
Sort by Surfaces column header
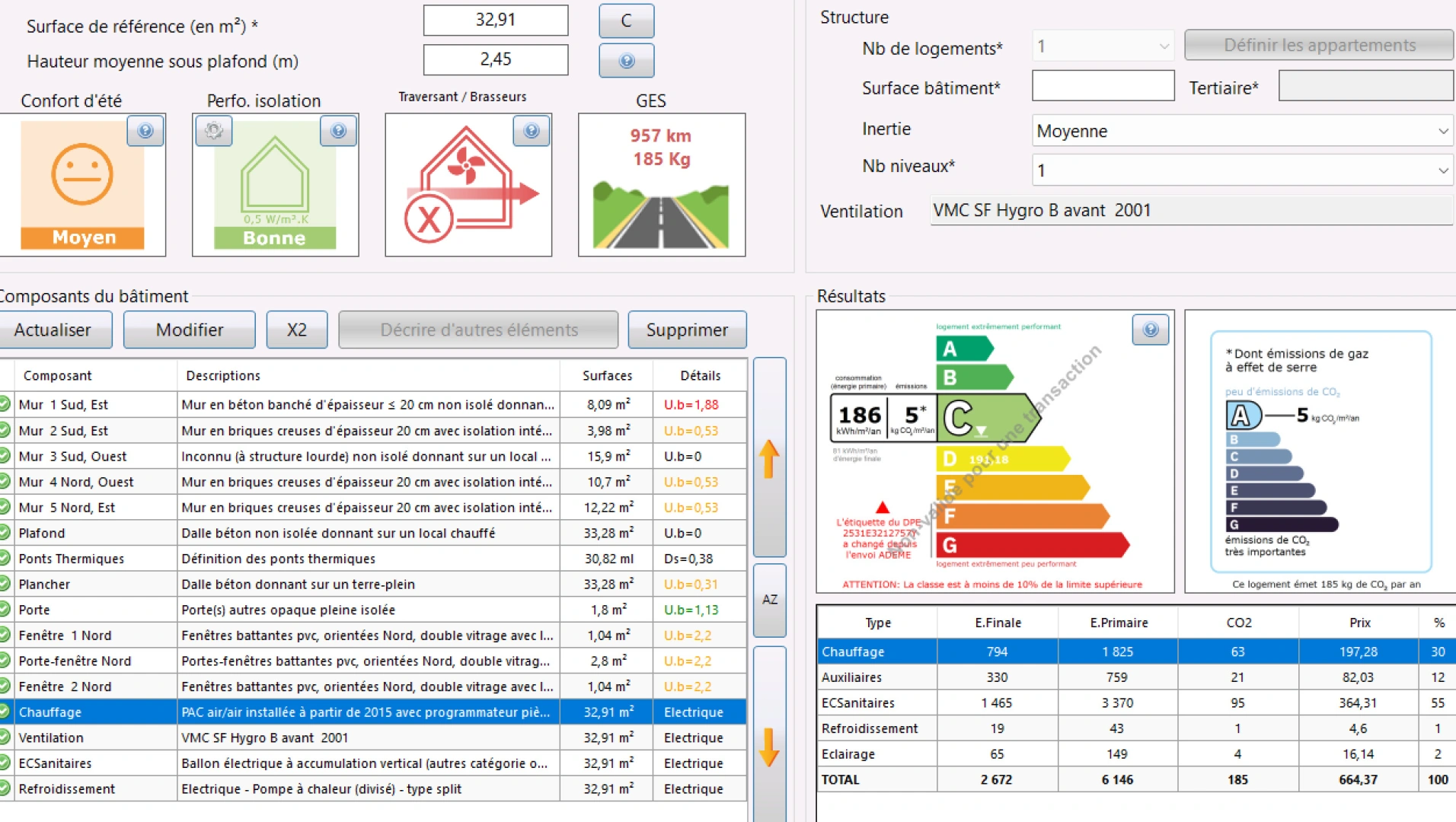[x=607, y=375]
